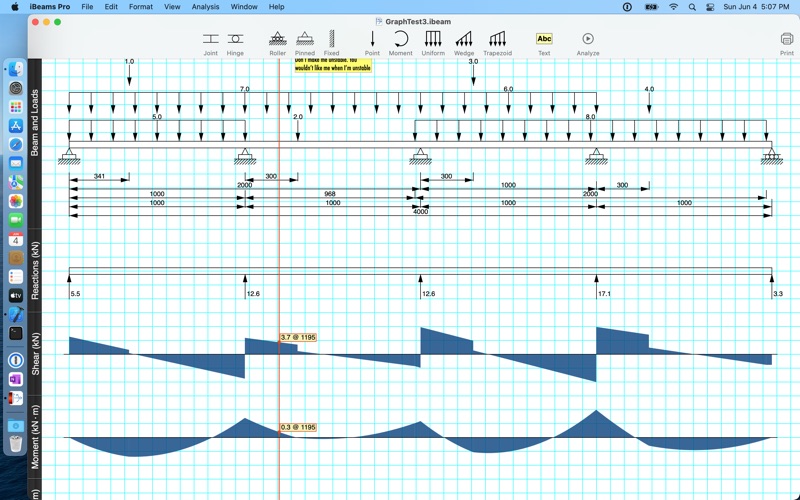The width and height of the screenshot is (800, 500).
Task: Open Launchpad from the Dock
Action: (16, 107)
